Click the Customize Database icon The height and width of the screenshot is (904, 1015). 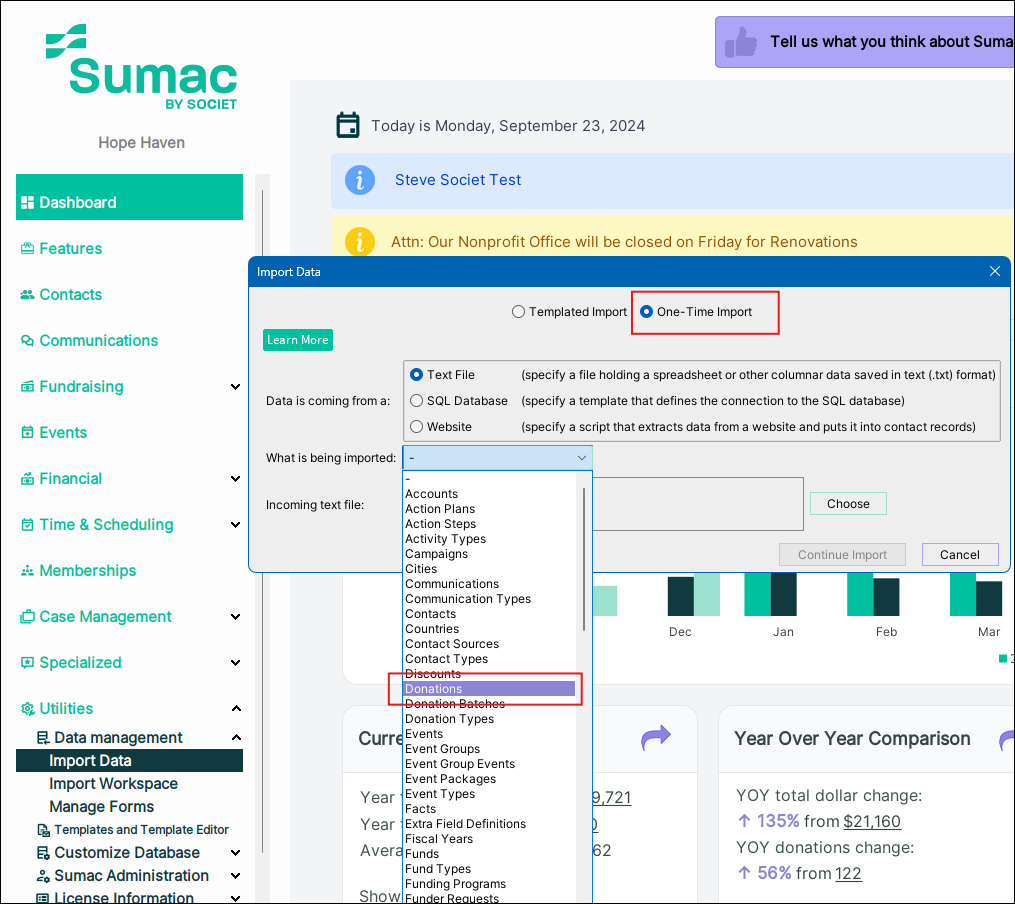coord(43,852)
